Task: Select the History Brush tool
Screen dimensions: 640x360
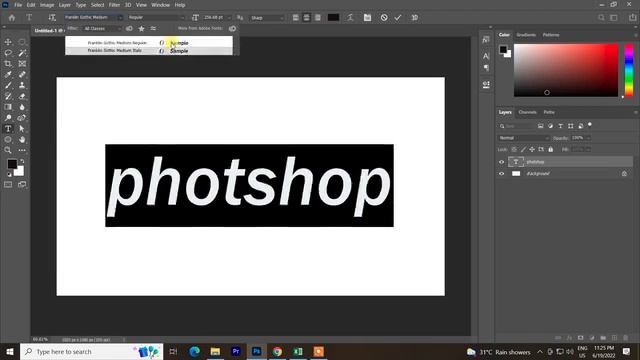Action: [8, 96]
